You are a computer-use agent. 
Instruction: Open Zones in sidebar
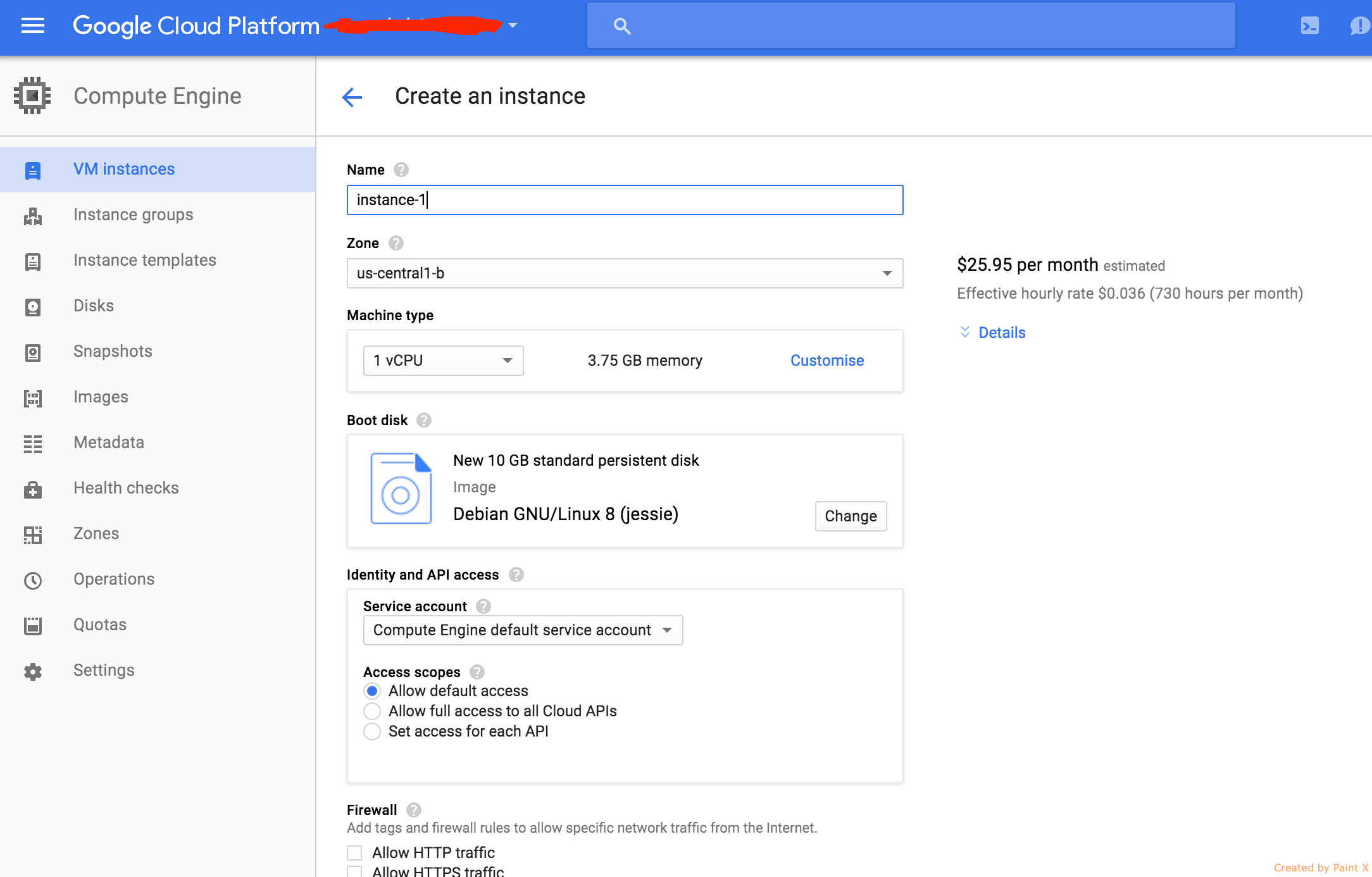click(x=158, y=534)
